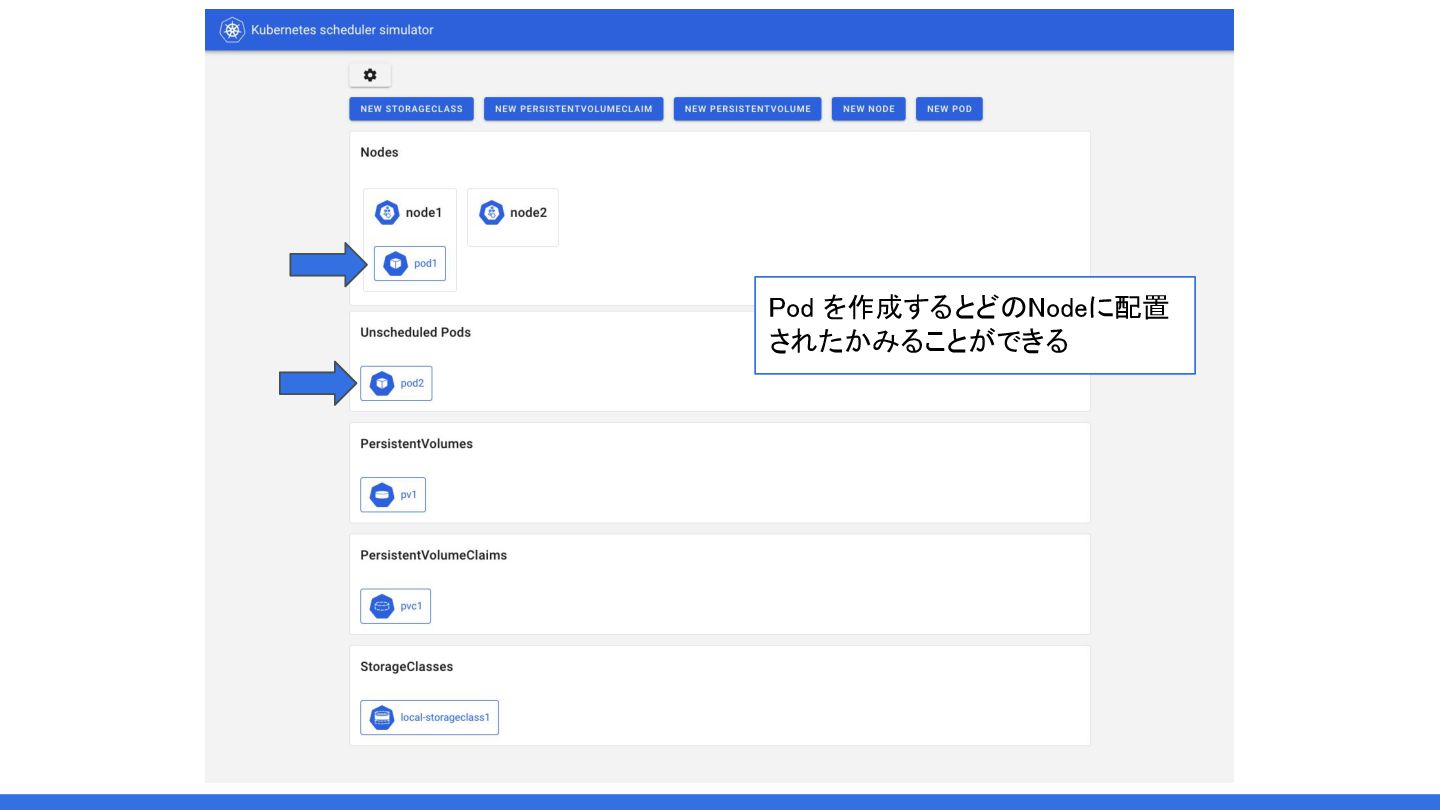
Task: Open the settings gear button
Action: (370, 75)
